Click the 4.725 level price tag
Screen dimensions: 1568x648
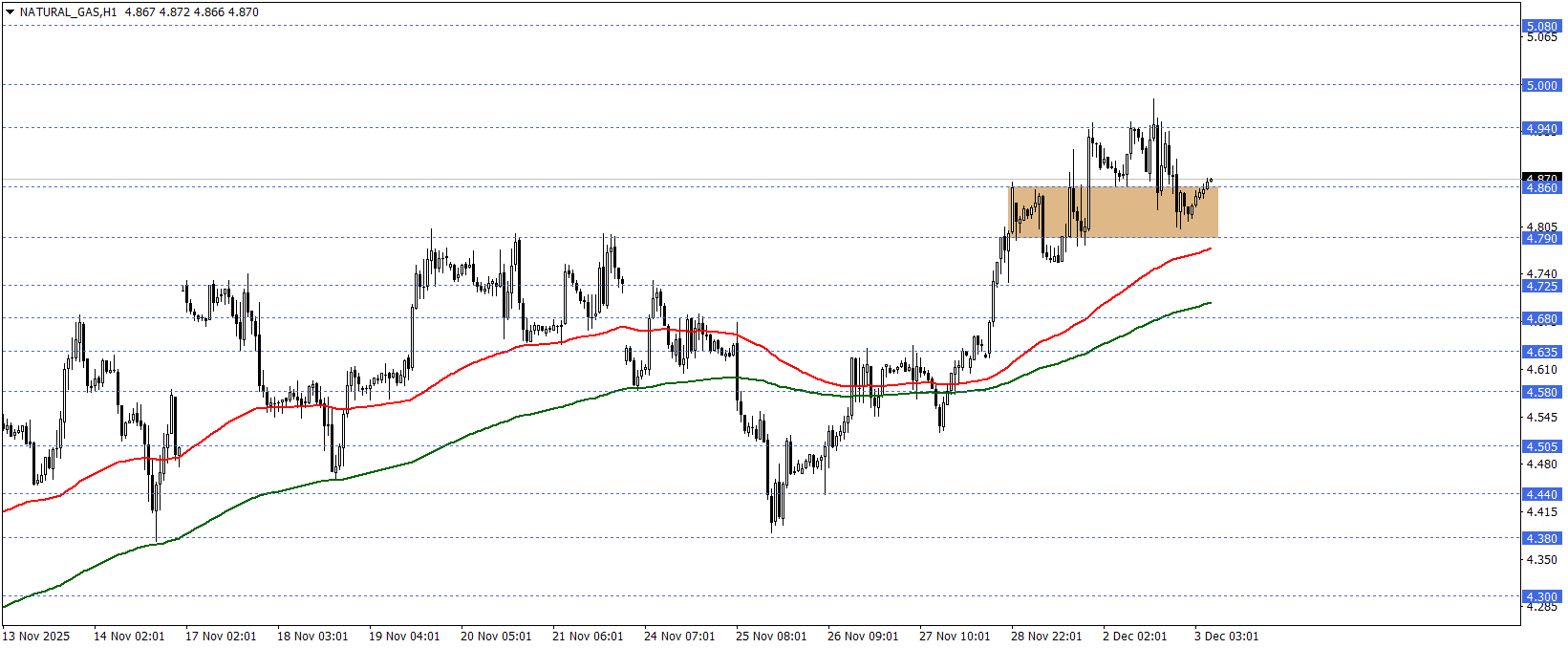[1541, 286]
